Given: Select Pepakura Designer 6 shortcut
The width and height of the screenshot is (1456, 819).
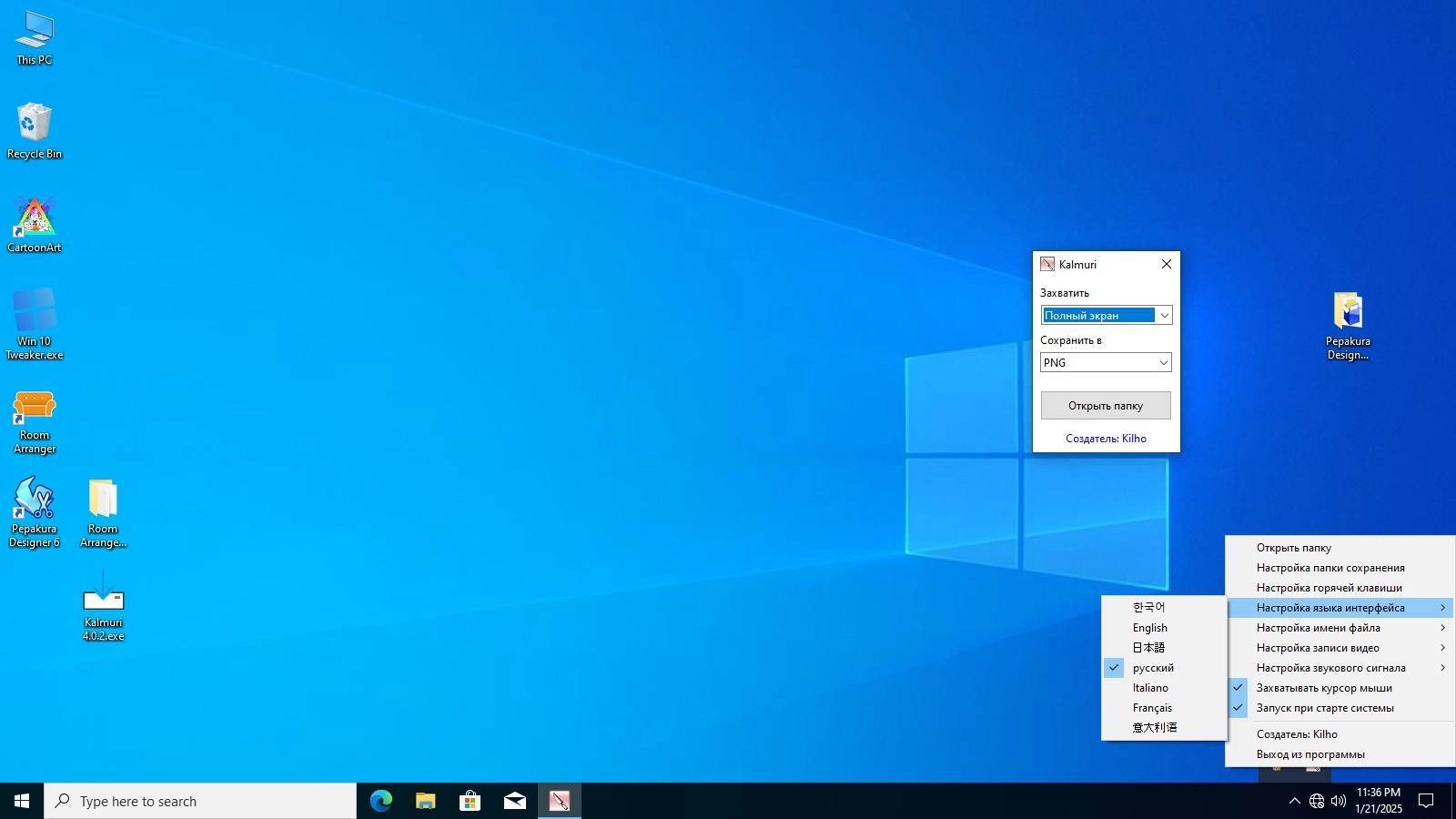Looking at the screenshot, I should [35, 512].
